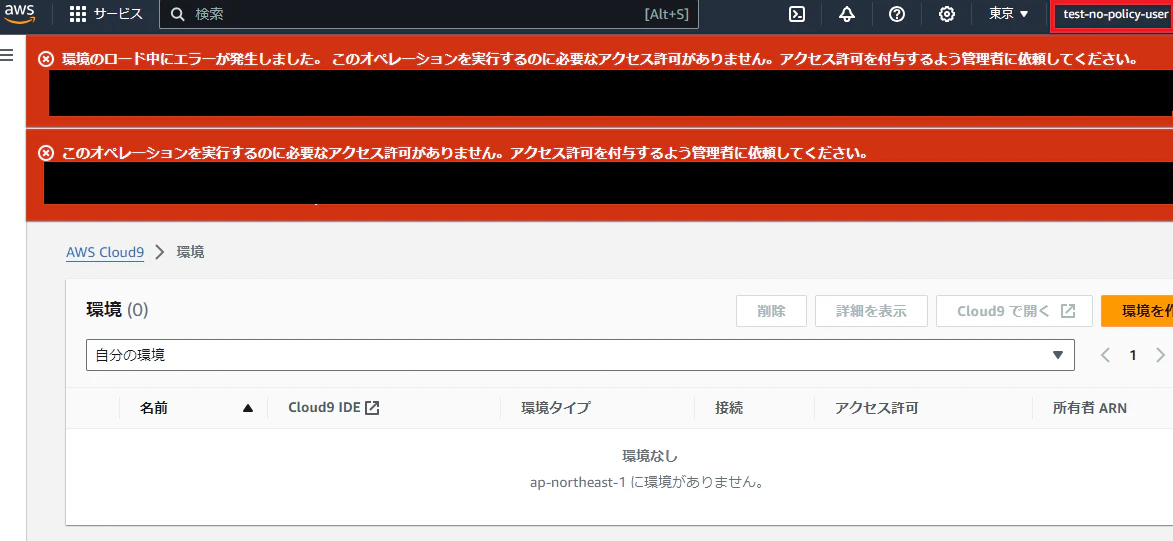Click the search magnifier icon

tap(177, 14)
